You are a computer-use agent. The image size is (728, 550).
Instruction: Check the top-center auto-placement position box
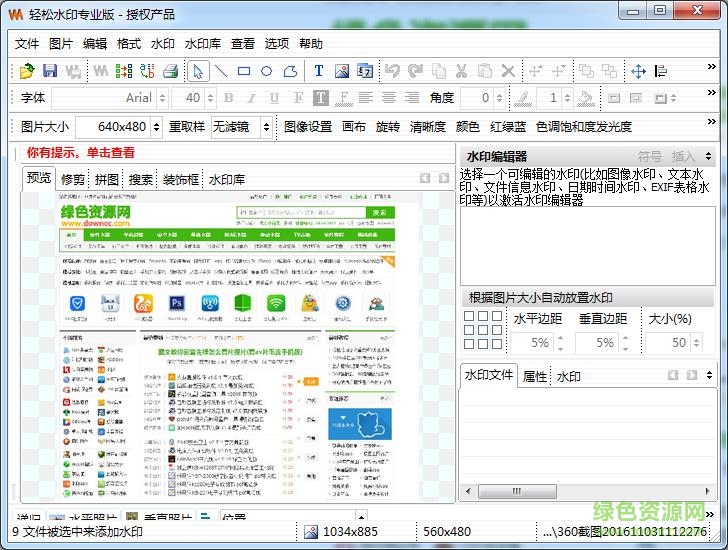point(483,316)
